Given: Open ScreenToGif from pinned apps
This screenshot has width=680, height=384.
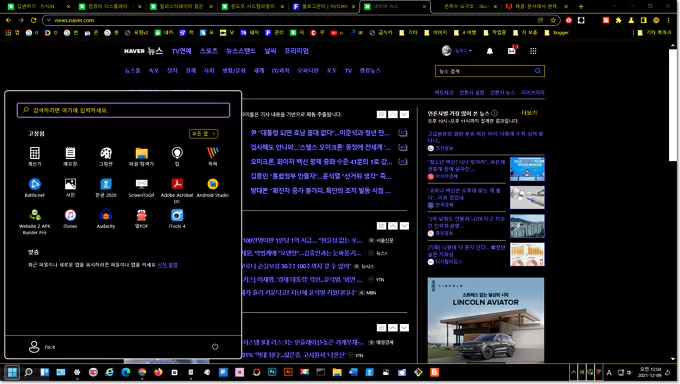Looking at the screenshot, I should point(141,187).
